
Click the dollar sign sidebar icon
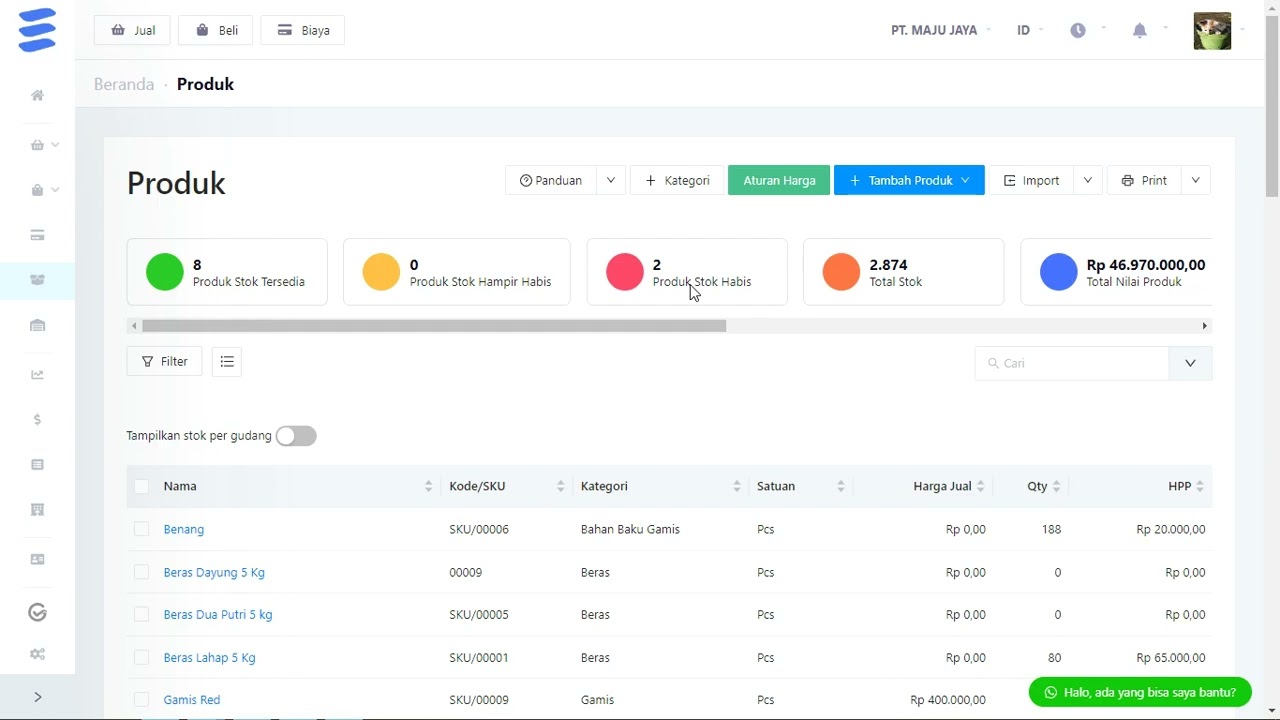coord(37,419)
